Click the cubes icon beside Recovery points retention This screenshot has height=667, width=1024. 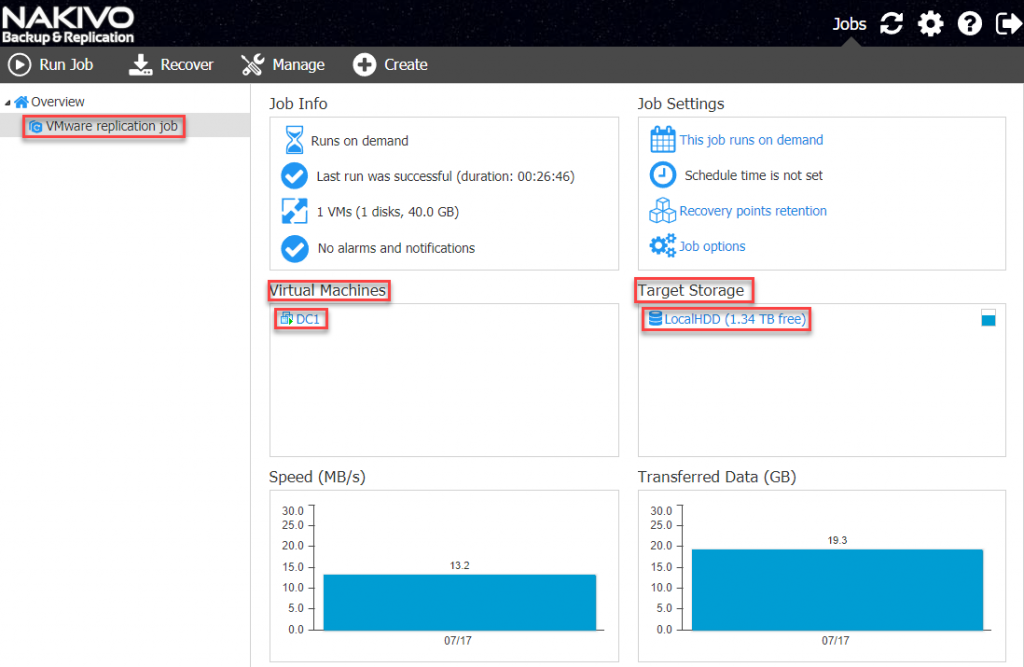(662, 210)
